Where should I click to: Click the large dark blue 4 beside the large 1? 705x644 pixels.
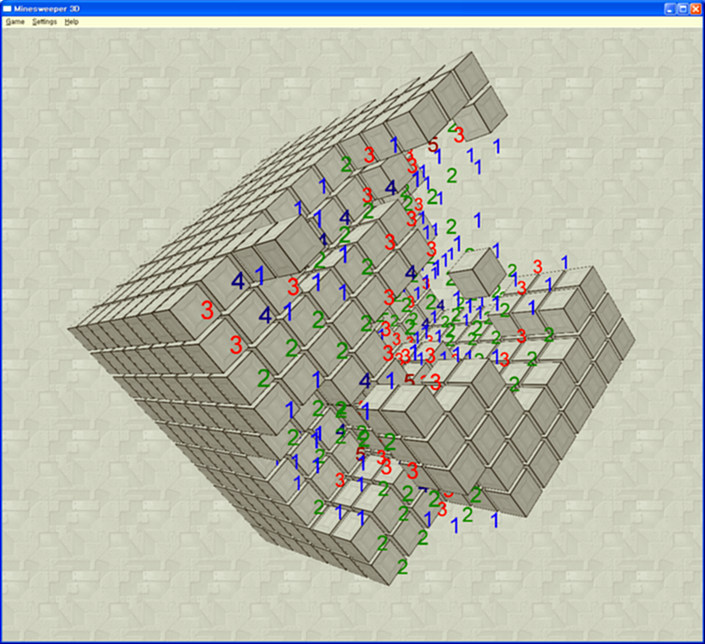[238, 281]
